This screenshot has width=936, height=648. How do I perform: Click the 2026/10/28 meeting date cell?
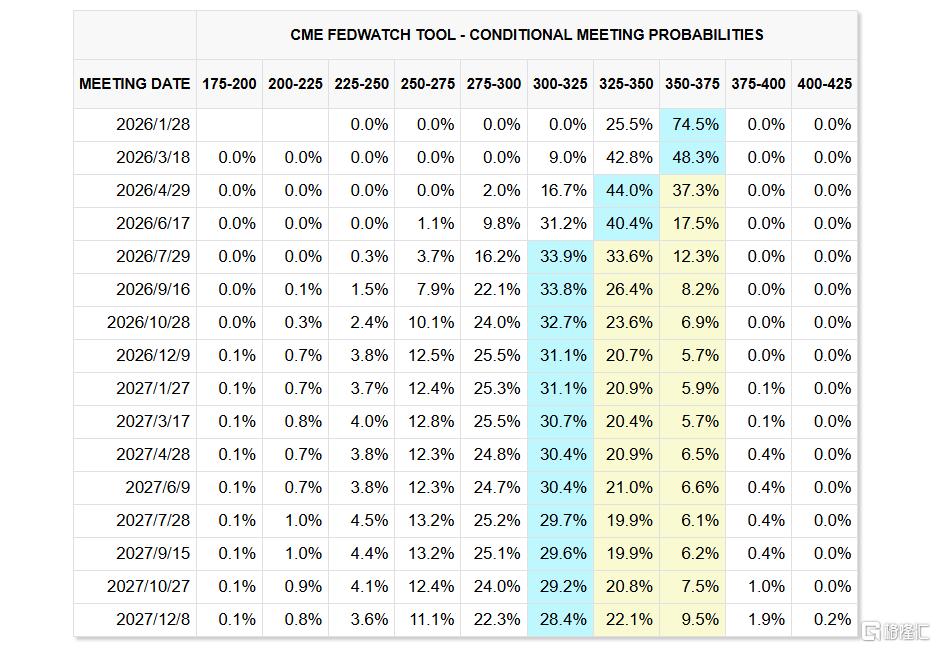(149, 322)
